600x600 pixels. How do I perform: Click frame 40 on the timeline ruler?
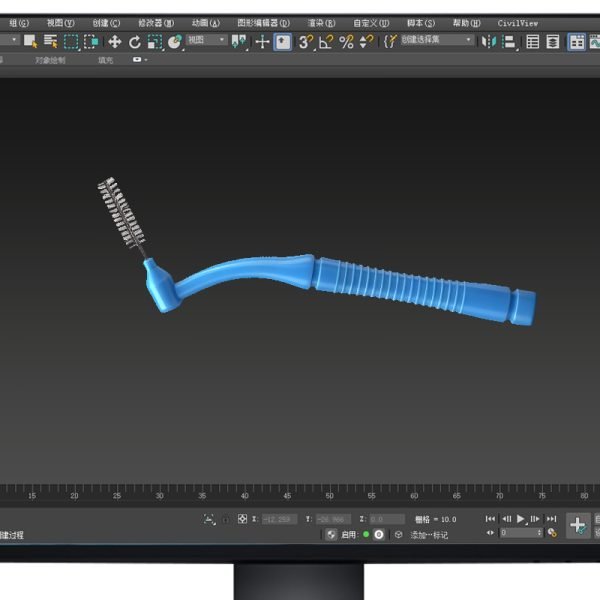tap(245, 496)
